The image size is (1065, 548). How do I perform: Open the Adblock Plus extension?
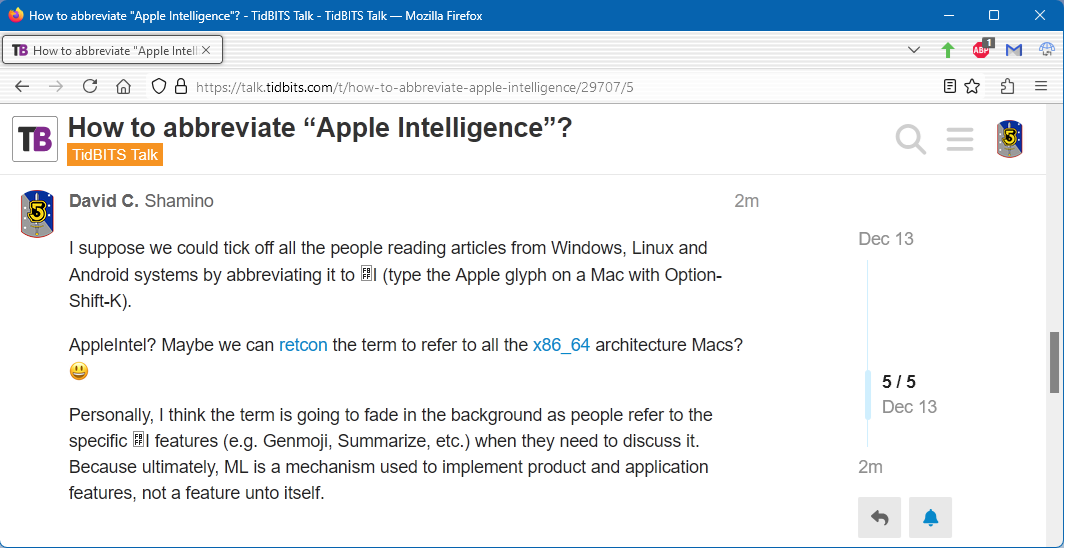tap(981, 49)
